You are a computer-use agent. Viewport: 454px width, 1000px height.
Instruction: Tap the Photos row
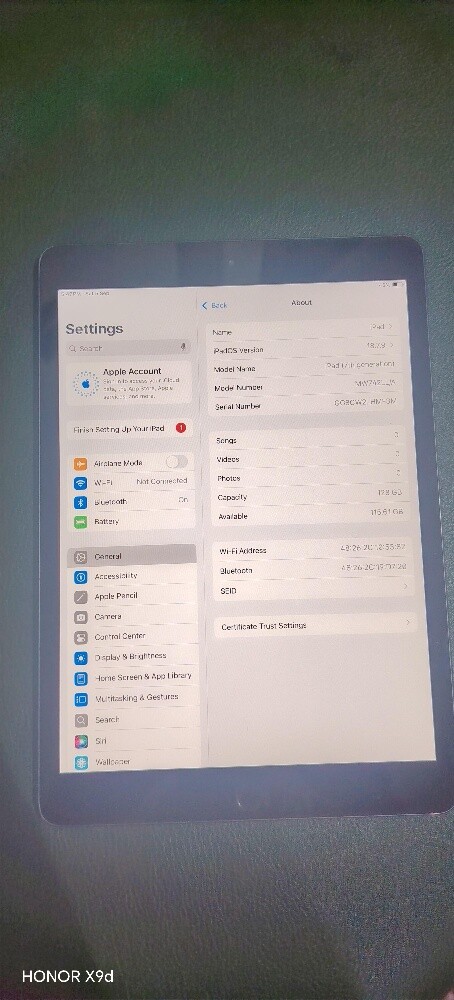(x=309, y=476)
